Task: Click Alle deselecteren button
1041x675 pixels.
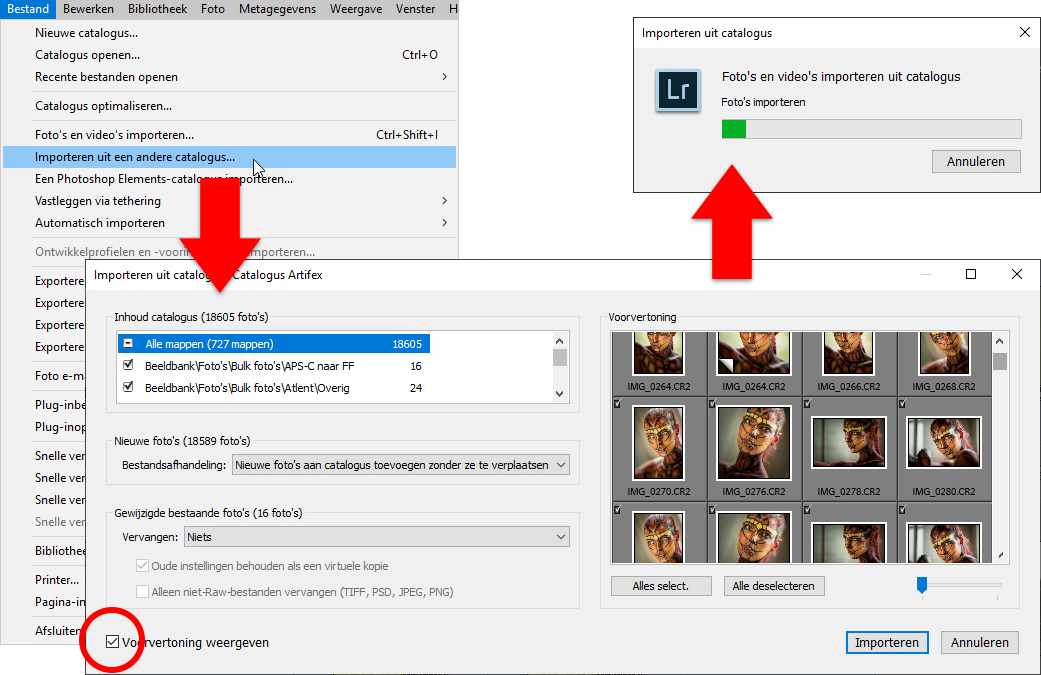Action: pyautogui.click(x=774, y=586)
